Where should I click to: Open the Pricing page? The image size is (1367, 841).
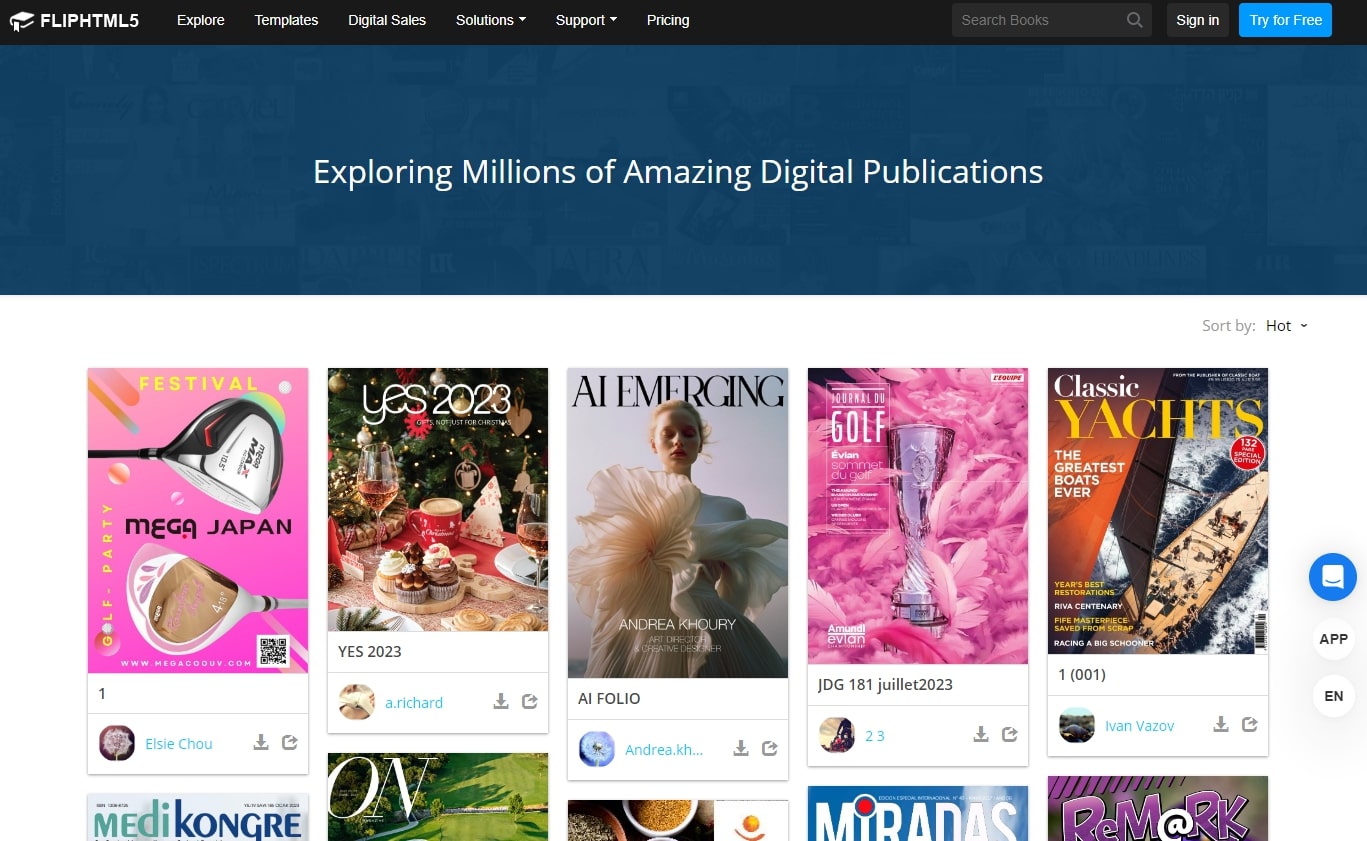pos(668,20)
